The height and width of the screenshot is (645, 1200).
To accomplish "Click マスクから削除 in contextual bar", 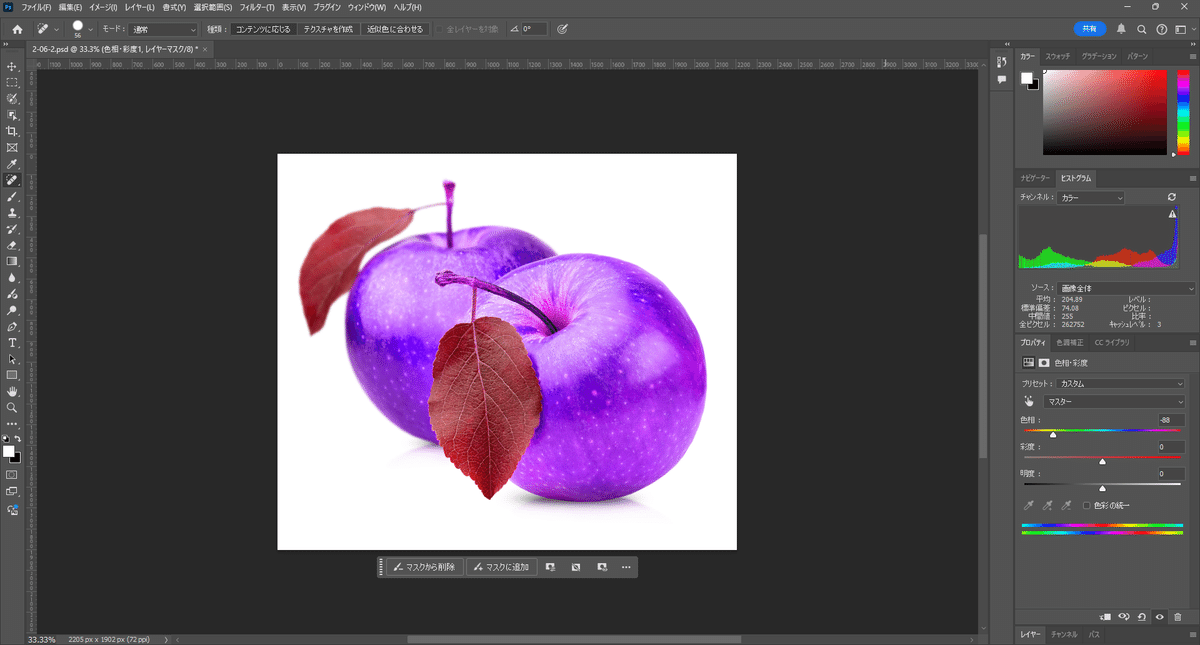I will coord(424,567).
